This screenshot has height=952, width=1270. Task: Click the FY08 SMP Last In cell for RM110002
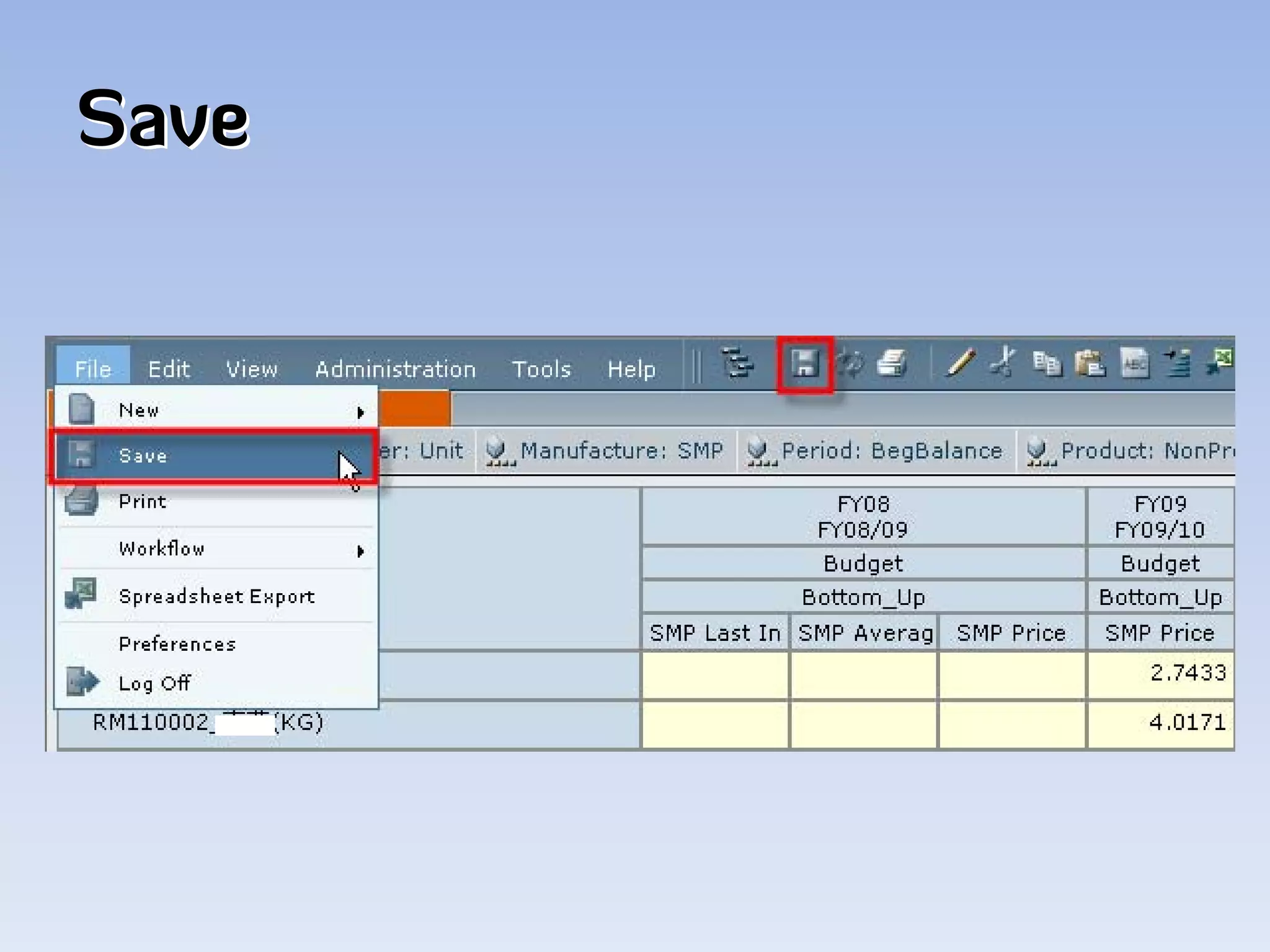coord(714,724)
